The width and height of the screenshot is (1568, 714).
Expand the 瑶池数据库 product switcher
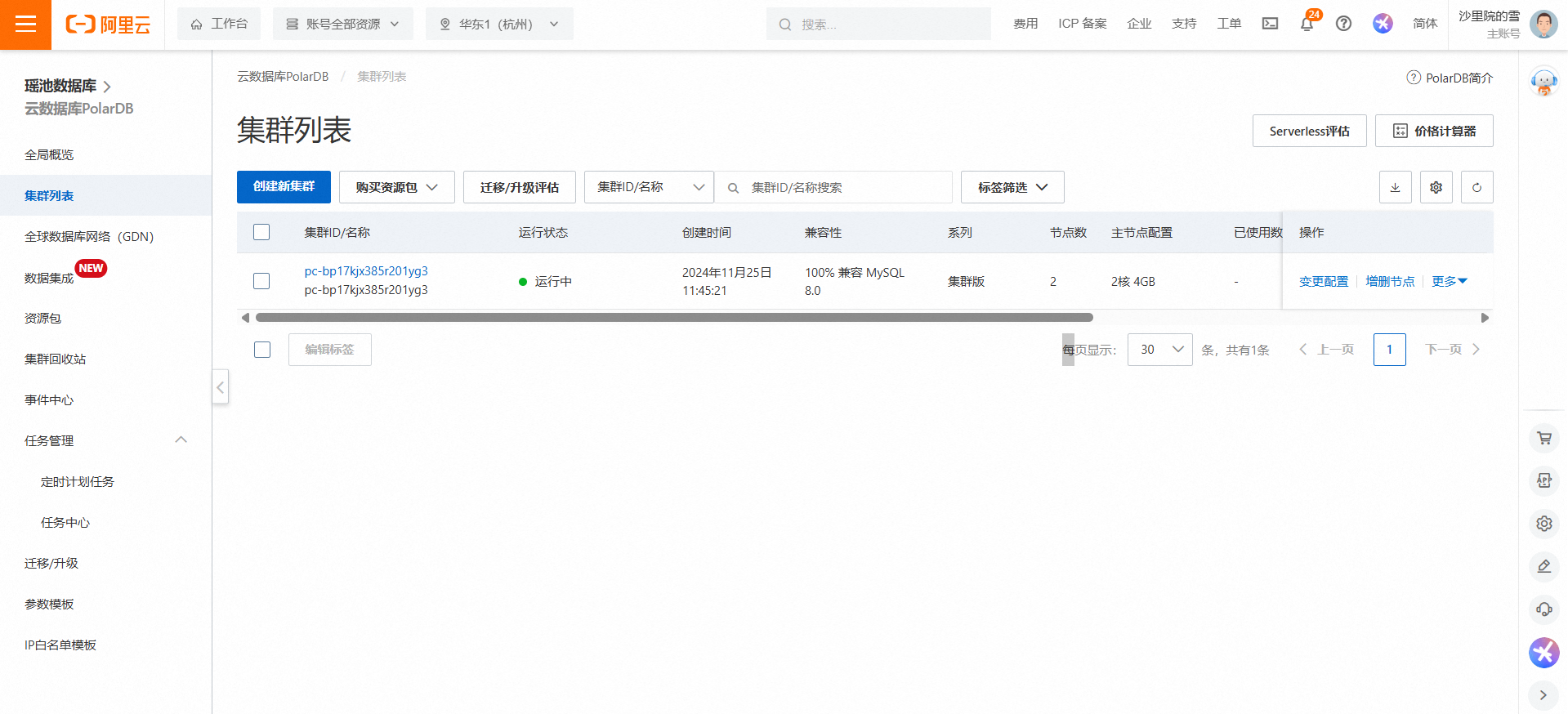pos(68,86)
